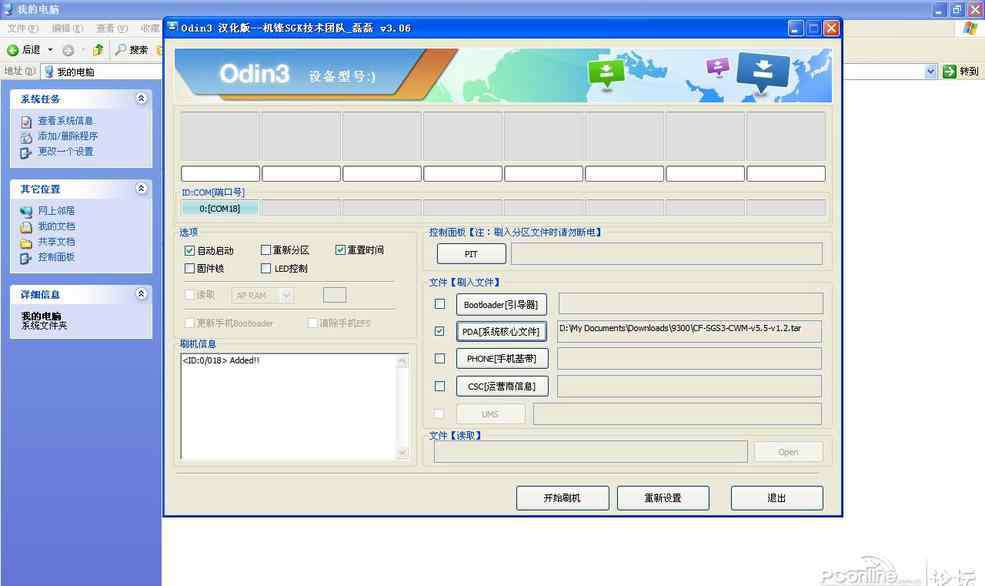Click the PHONE[手机基带] button
985x586 pixels.
point(501,359)
